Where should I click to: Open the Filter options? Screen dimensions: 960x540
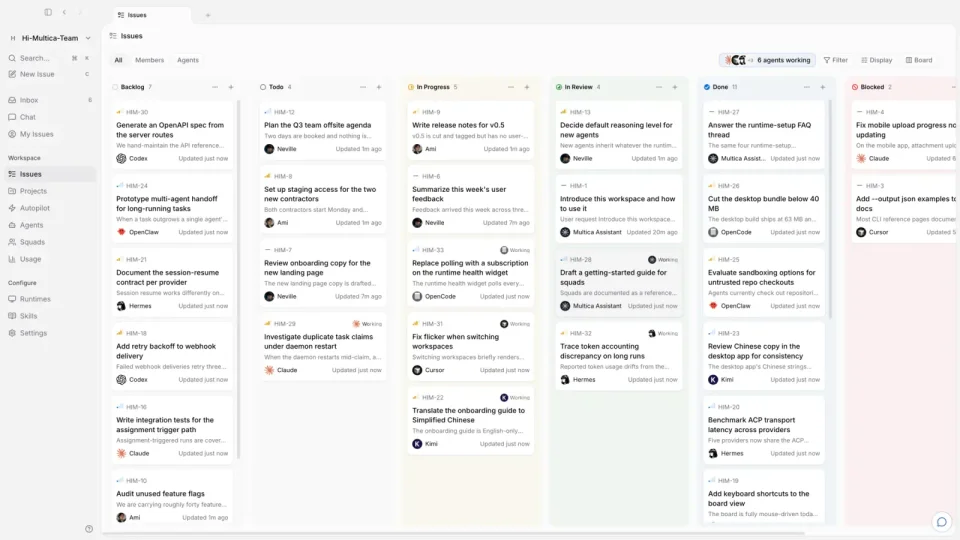[836, 60]
